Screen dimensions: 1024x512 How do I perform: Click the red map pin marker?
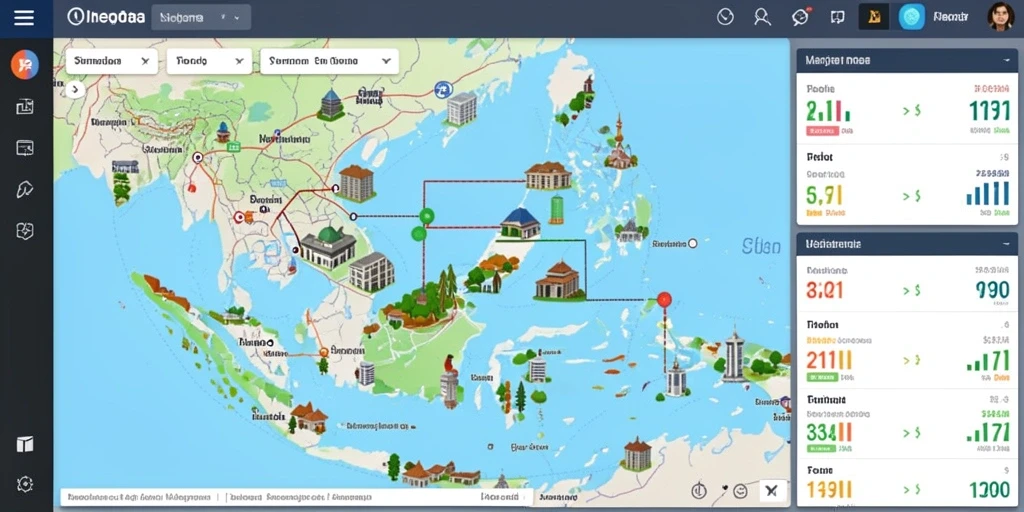(664, 300)
